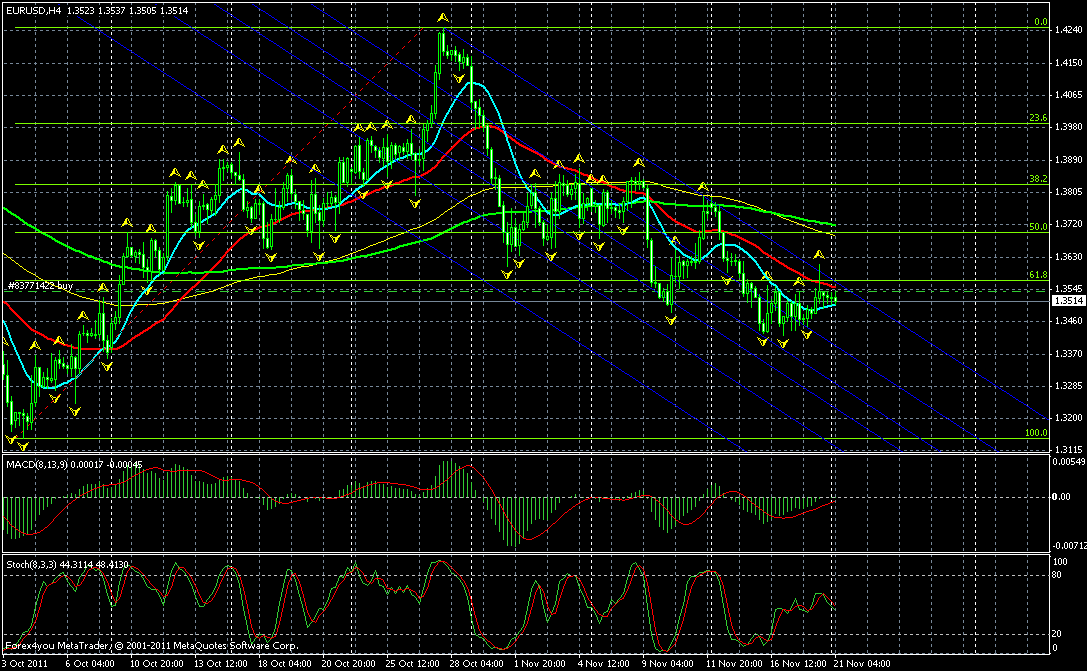This screenshot has width=1087, height=671.
Task: Click the Stochastic scale value 80
Action: tap(1056, 575)
